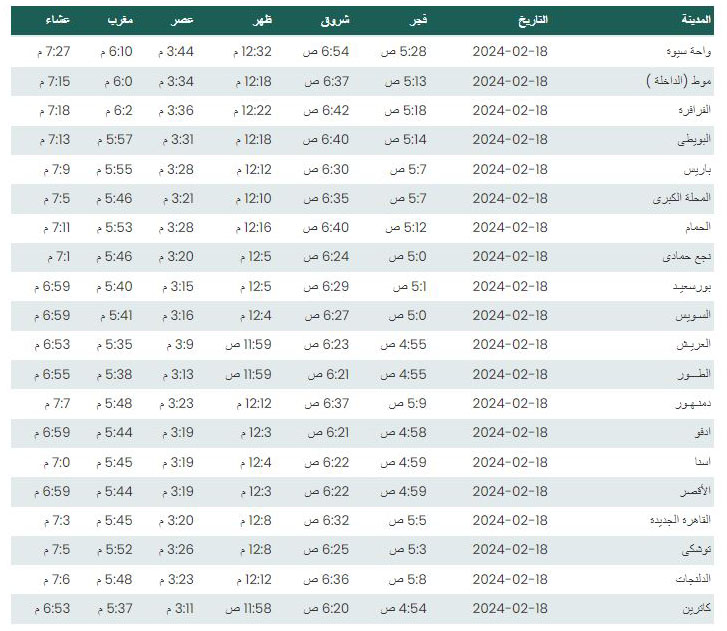Click the التاريخ column header
This screenshot has height=631, width=727.
(533, 20)
